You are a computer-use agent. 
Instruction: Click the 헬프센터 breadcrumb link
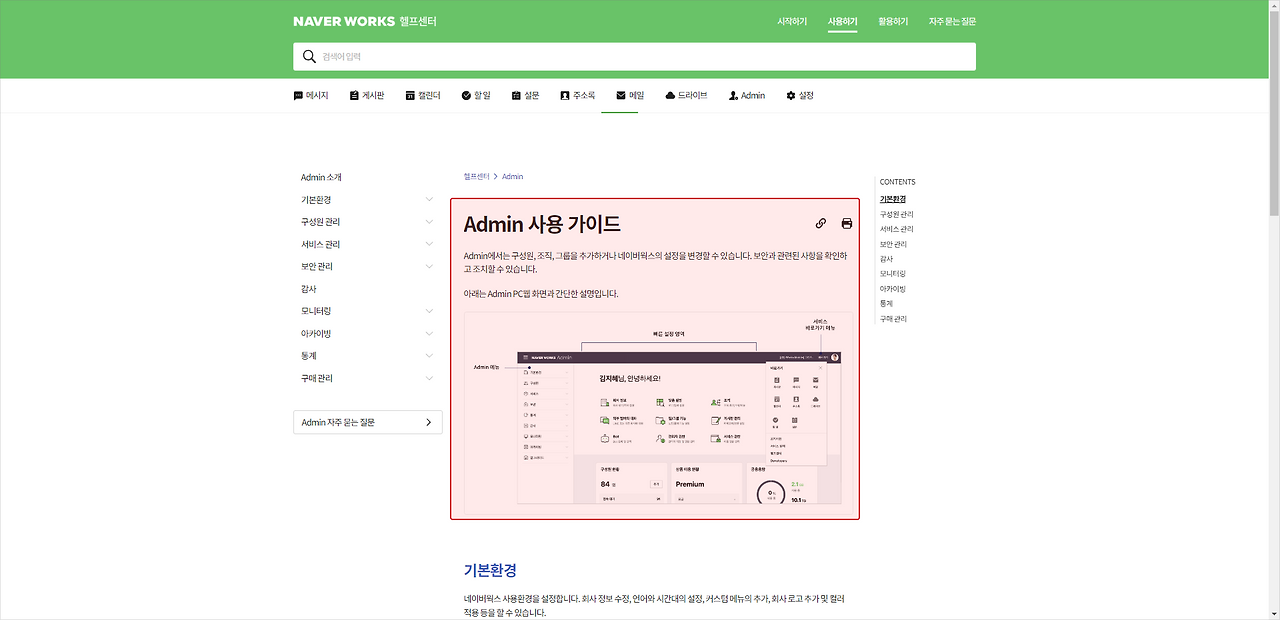[x=477, y=176]
